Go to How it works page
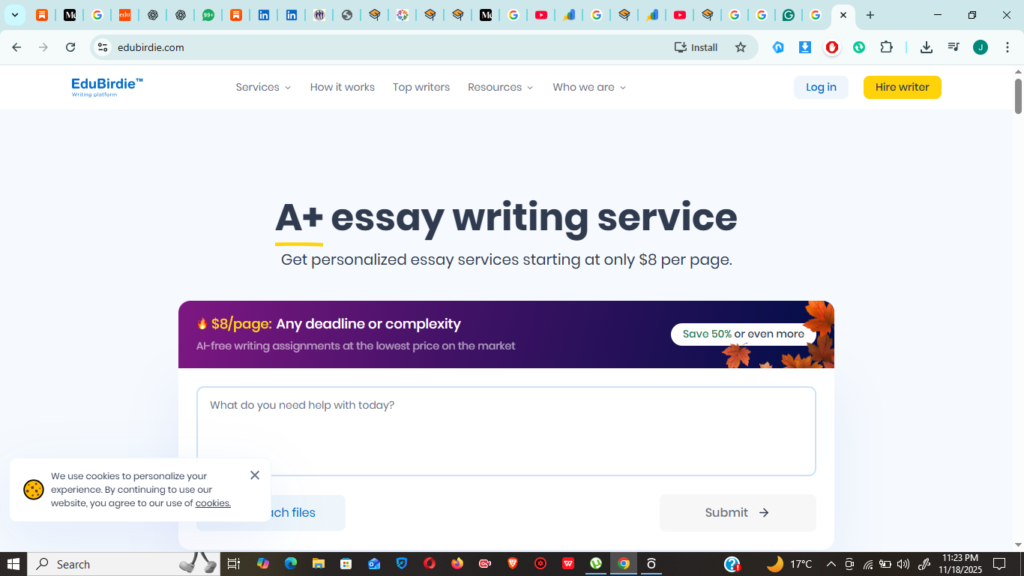 [342, 87]
